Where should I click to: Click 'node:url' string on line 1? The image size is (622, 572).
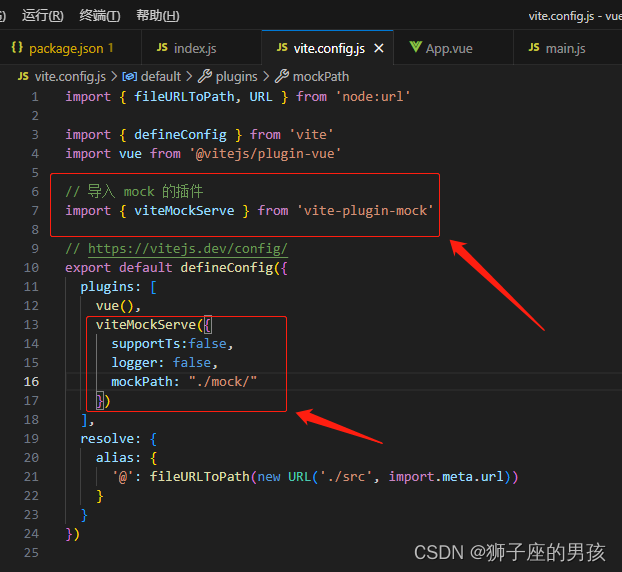coord(373,97)
